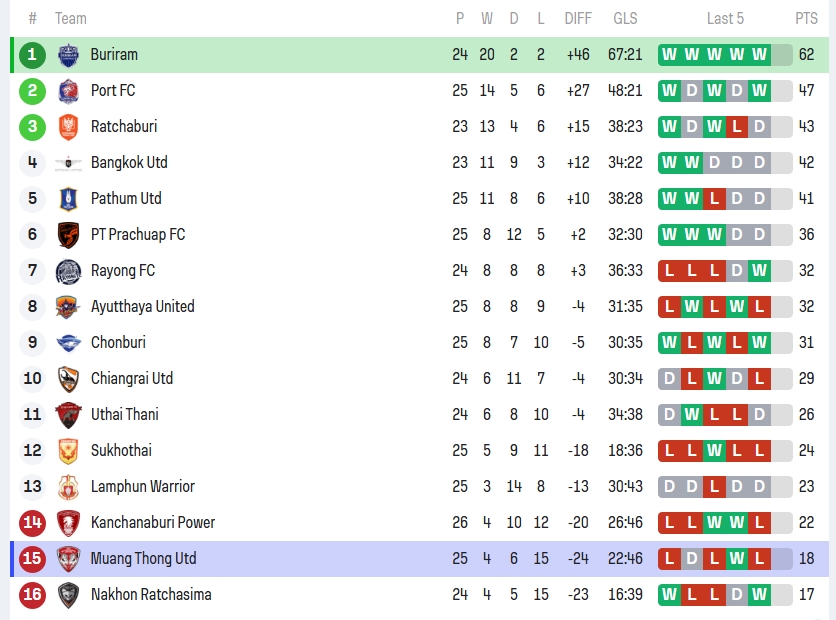
Task: Sort table by PTS column header
Action: (x=806, y=18)
